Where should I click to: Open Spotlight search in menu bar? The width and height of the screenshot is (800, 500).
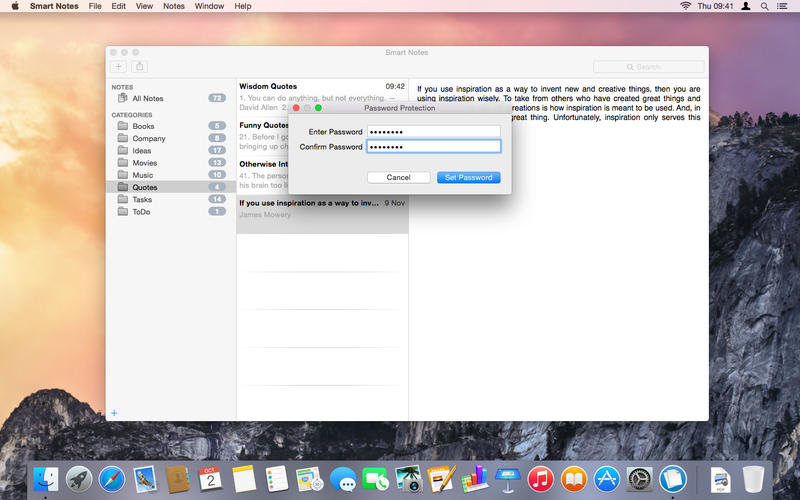764,6
